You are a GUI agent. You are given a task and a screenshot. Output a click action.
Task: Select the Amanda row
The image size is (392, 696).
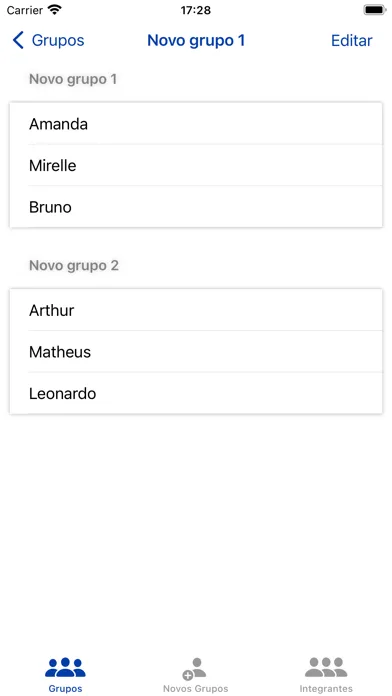pos(196,124)
